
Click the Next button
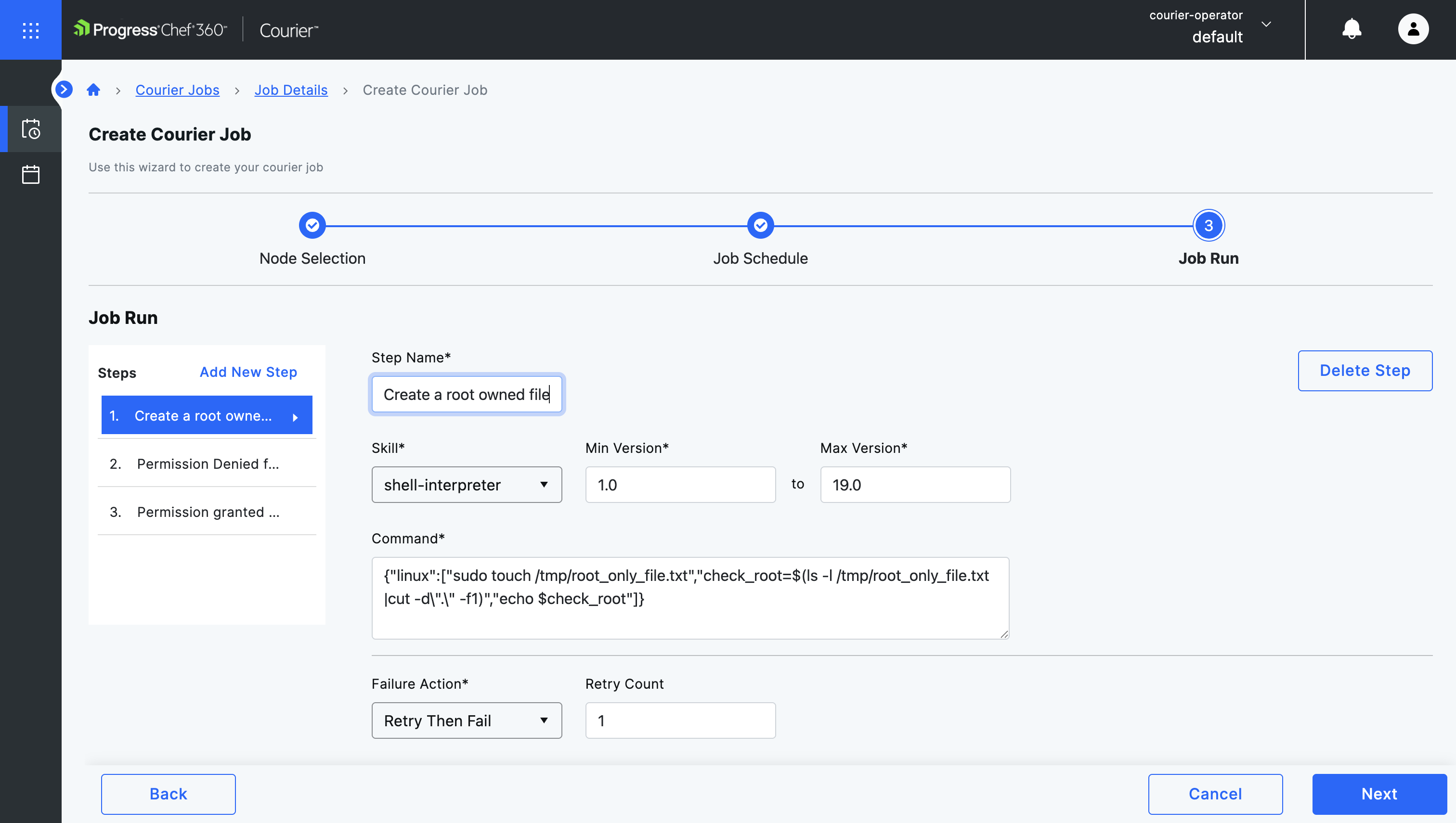point(1379,794)
